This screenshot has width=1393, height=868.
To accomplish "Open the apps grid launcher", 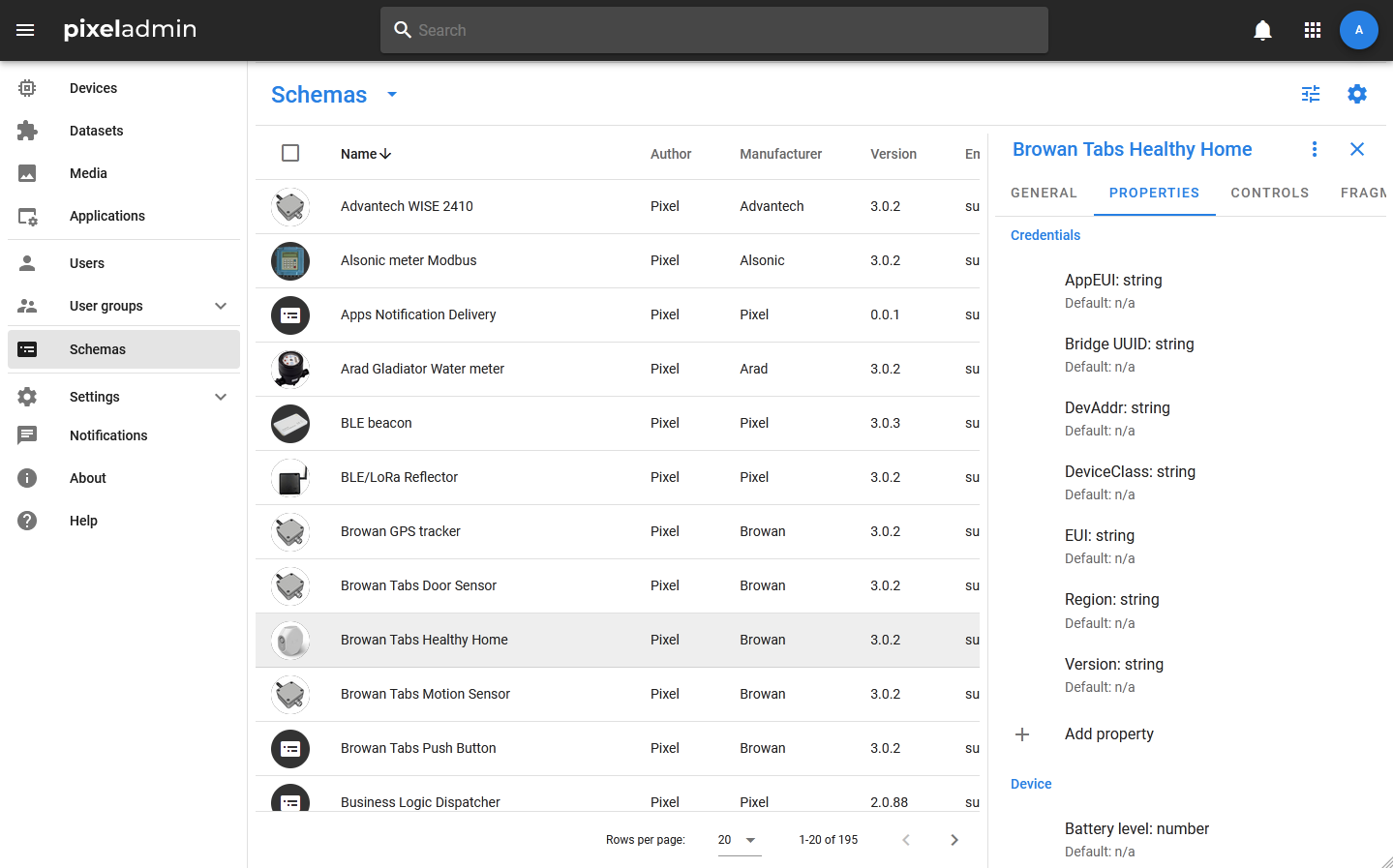I will pyautogui.click(x=1313, y=30).
